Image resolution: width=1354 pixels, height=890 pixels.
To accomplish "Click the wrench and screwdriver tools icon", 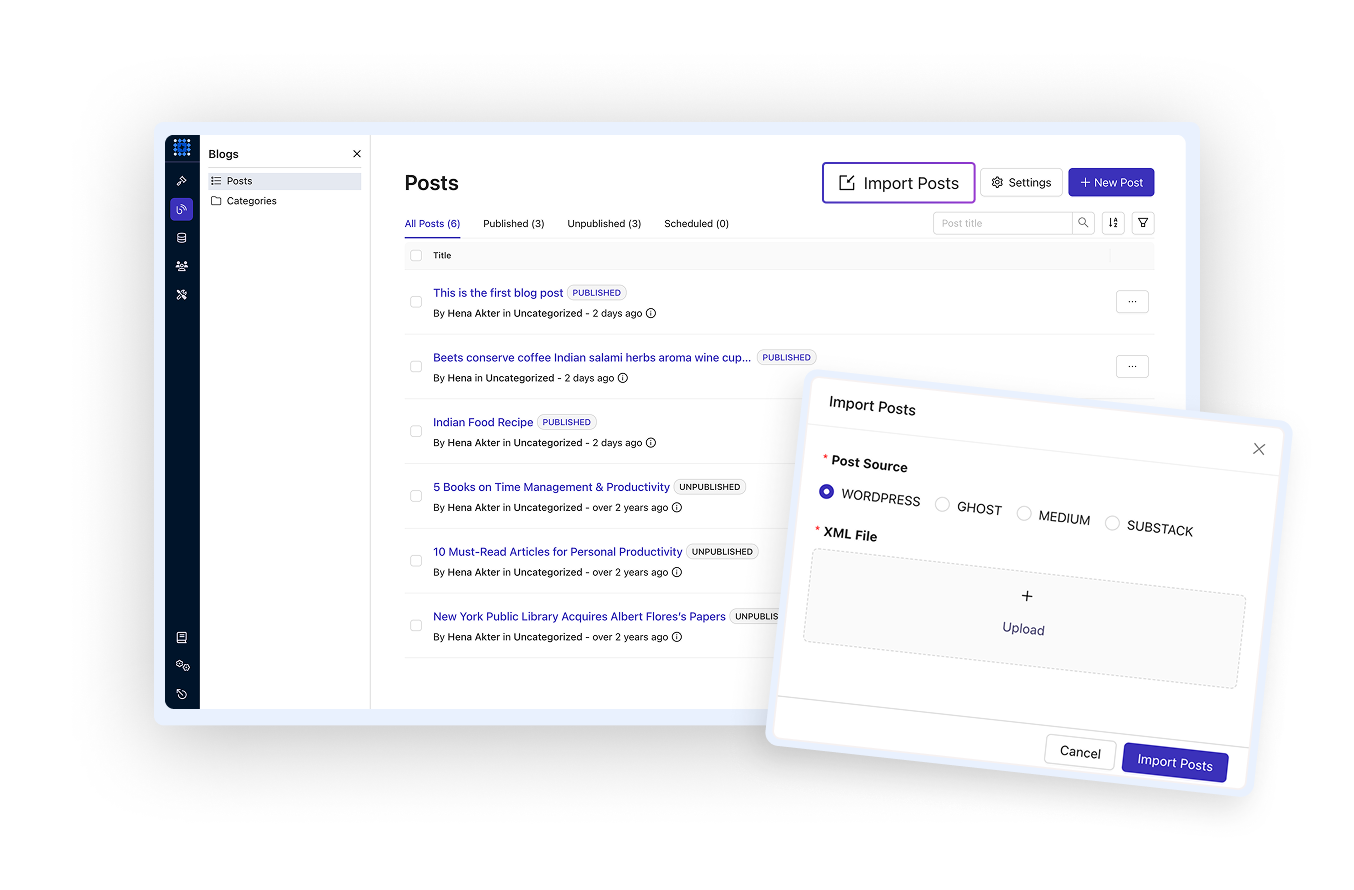I will pos(181,295).
